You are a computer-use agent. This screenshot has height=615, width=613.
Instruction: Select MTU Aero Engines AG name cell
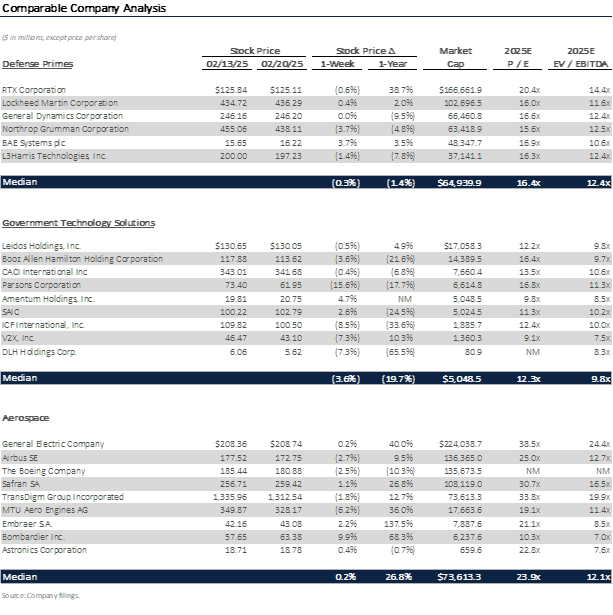(x=45, y=510)
